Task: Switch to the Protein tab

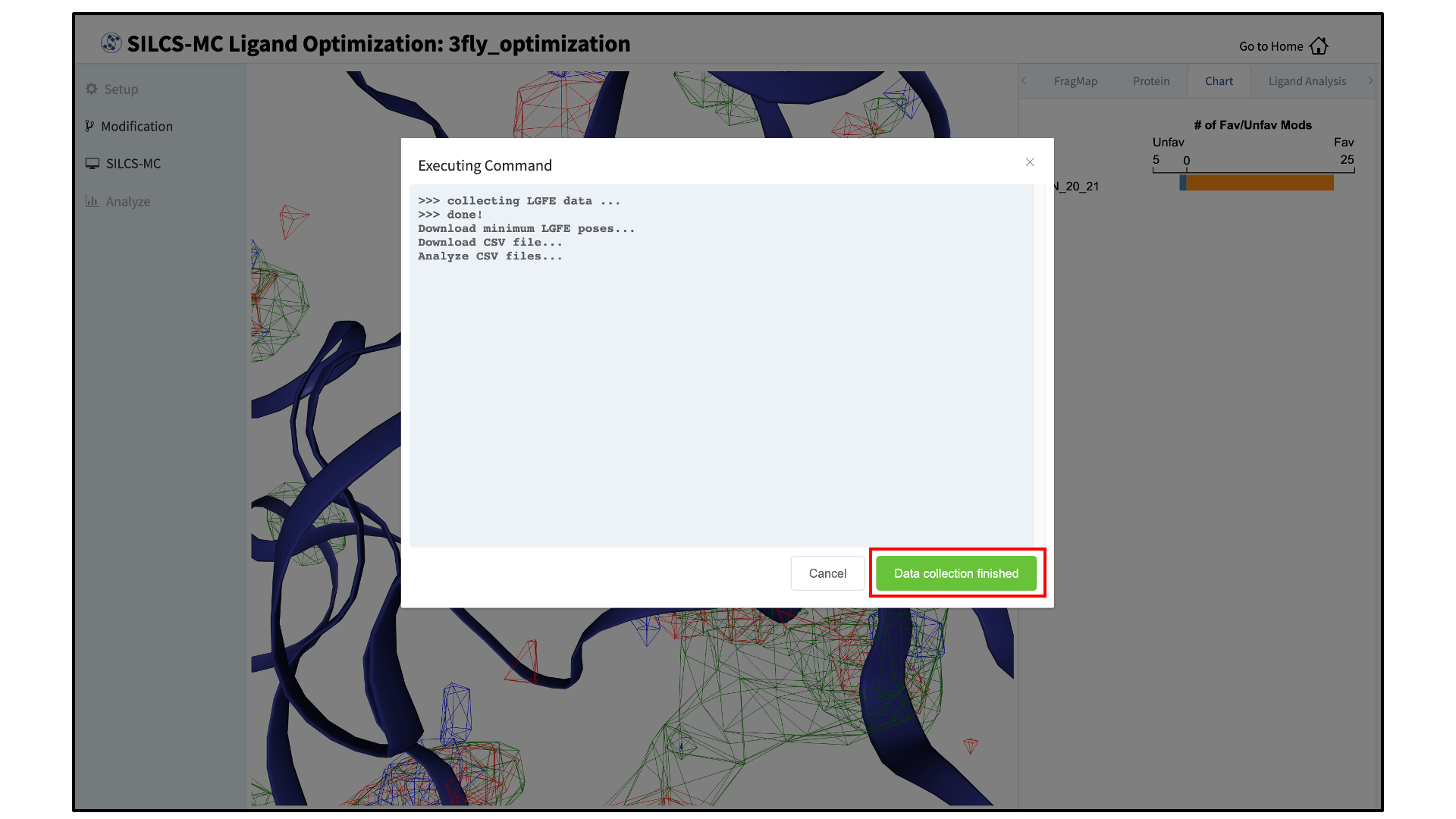Action: tap(1151, 81)
